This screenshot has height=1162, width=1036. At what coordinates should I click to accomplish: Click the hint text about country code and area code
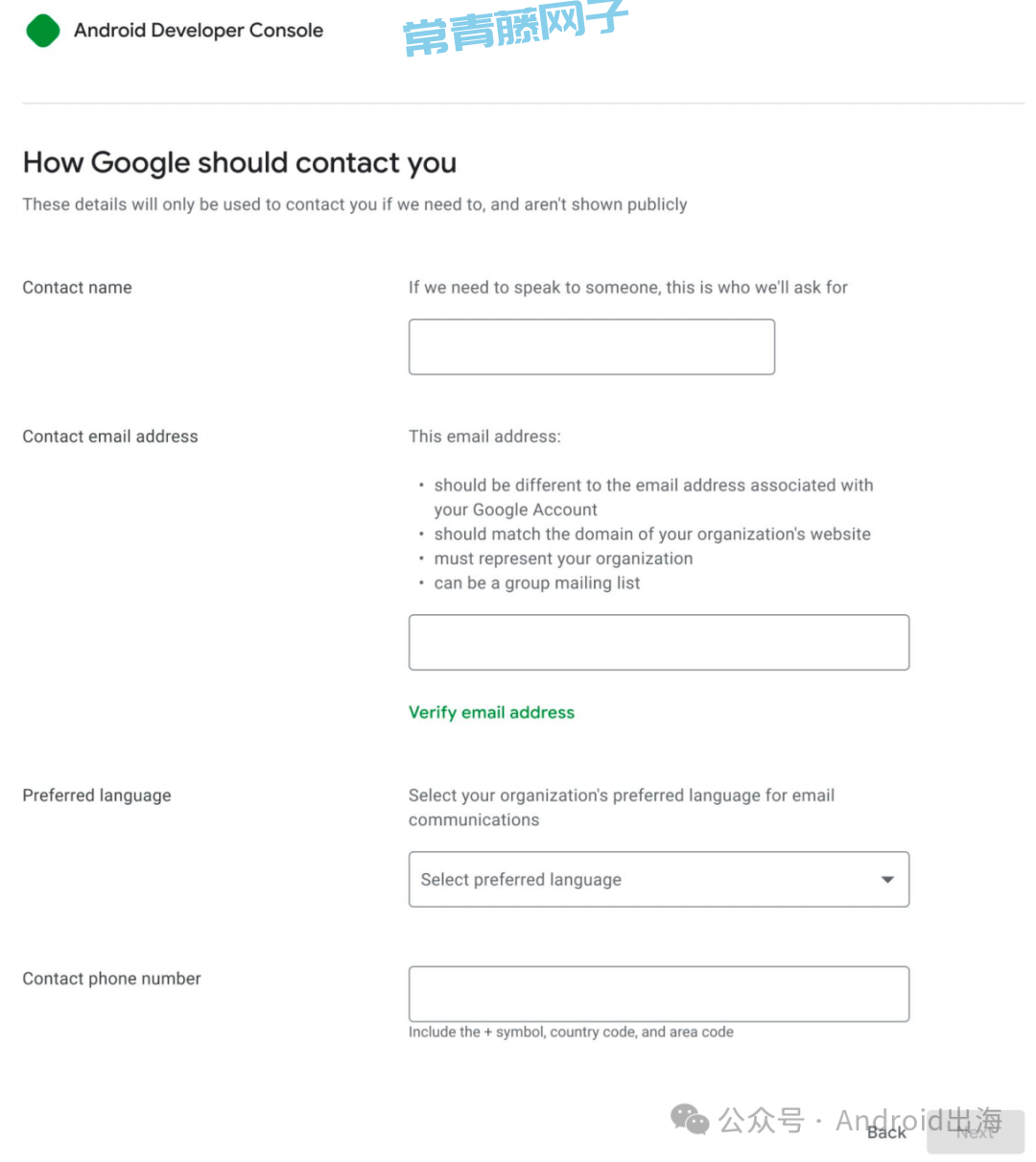point(571,1032)
